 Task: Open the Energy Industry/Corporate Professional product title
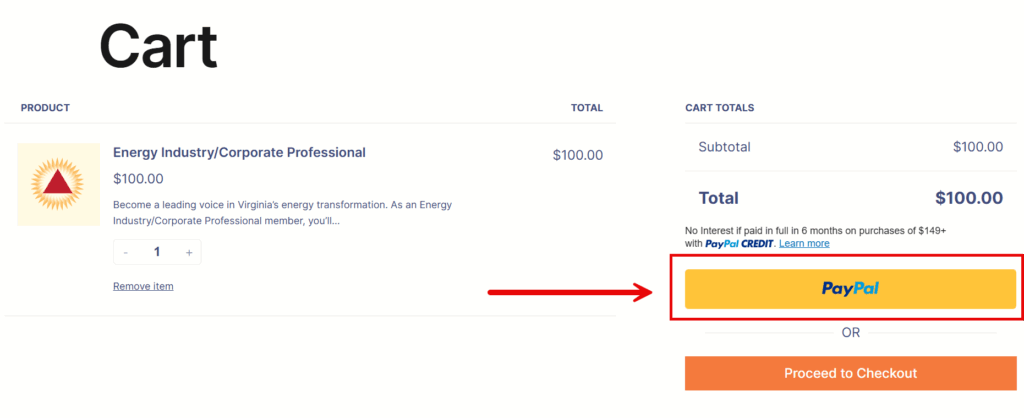pos(239,152)
